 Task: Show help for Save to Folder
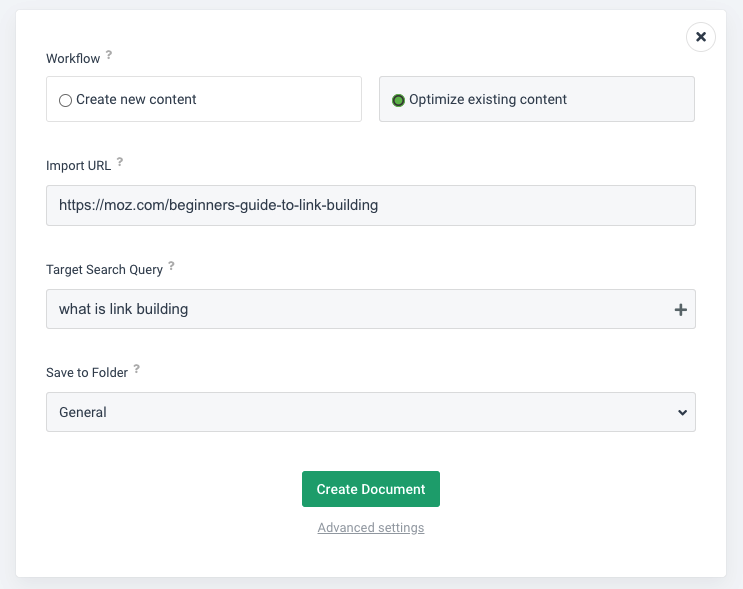click(137, 369)
